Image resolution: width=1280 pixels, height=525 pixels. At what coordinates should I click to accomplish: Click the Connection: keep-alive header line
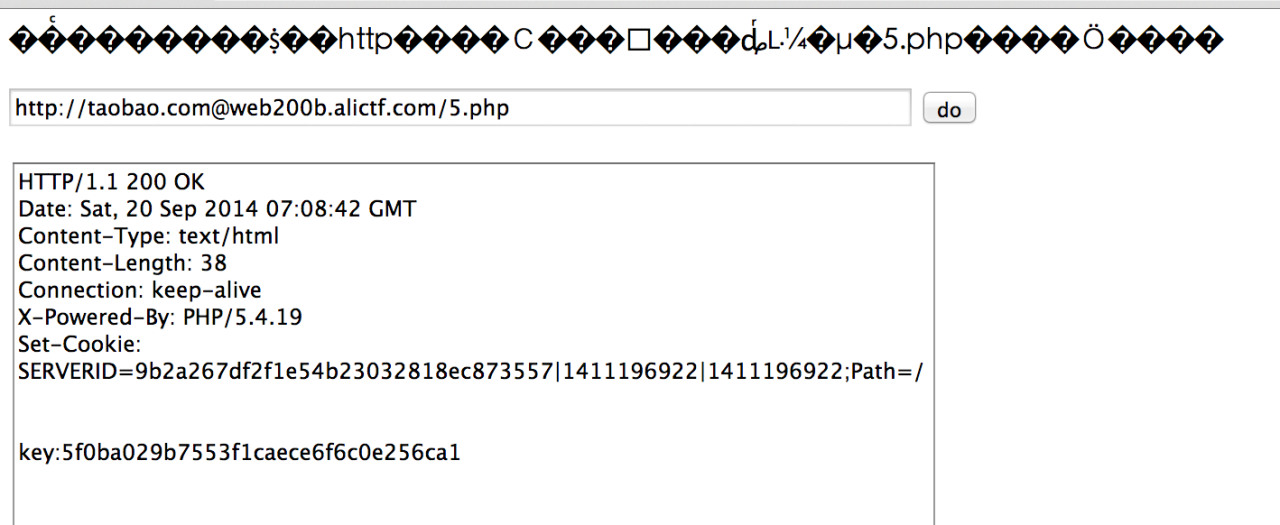coord(140,290)
